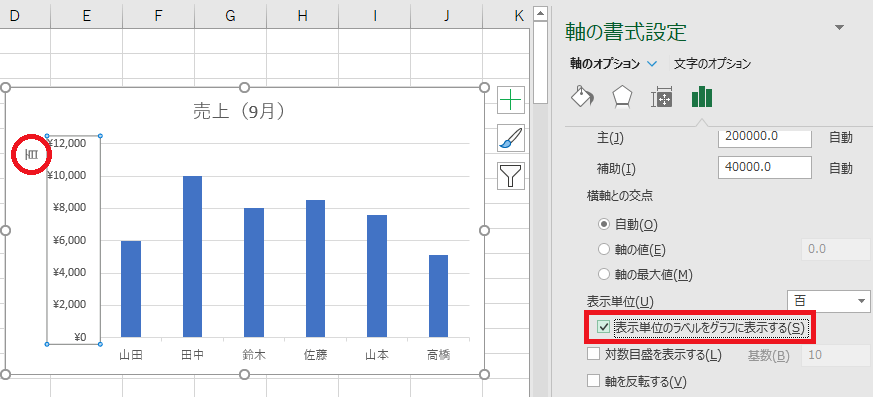
Task: Open the task pane options arrow
Action: [x=840, y=27]
